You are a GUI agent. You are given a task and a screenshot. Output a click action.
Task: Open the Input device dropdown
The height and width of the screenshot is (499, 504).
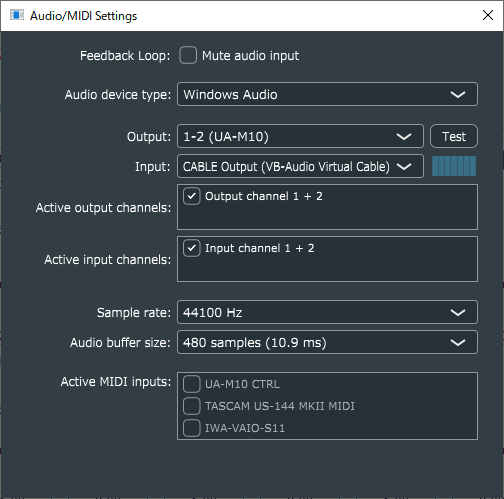pos(300,166)
